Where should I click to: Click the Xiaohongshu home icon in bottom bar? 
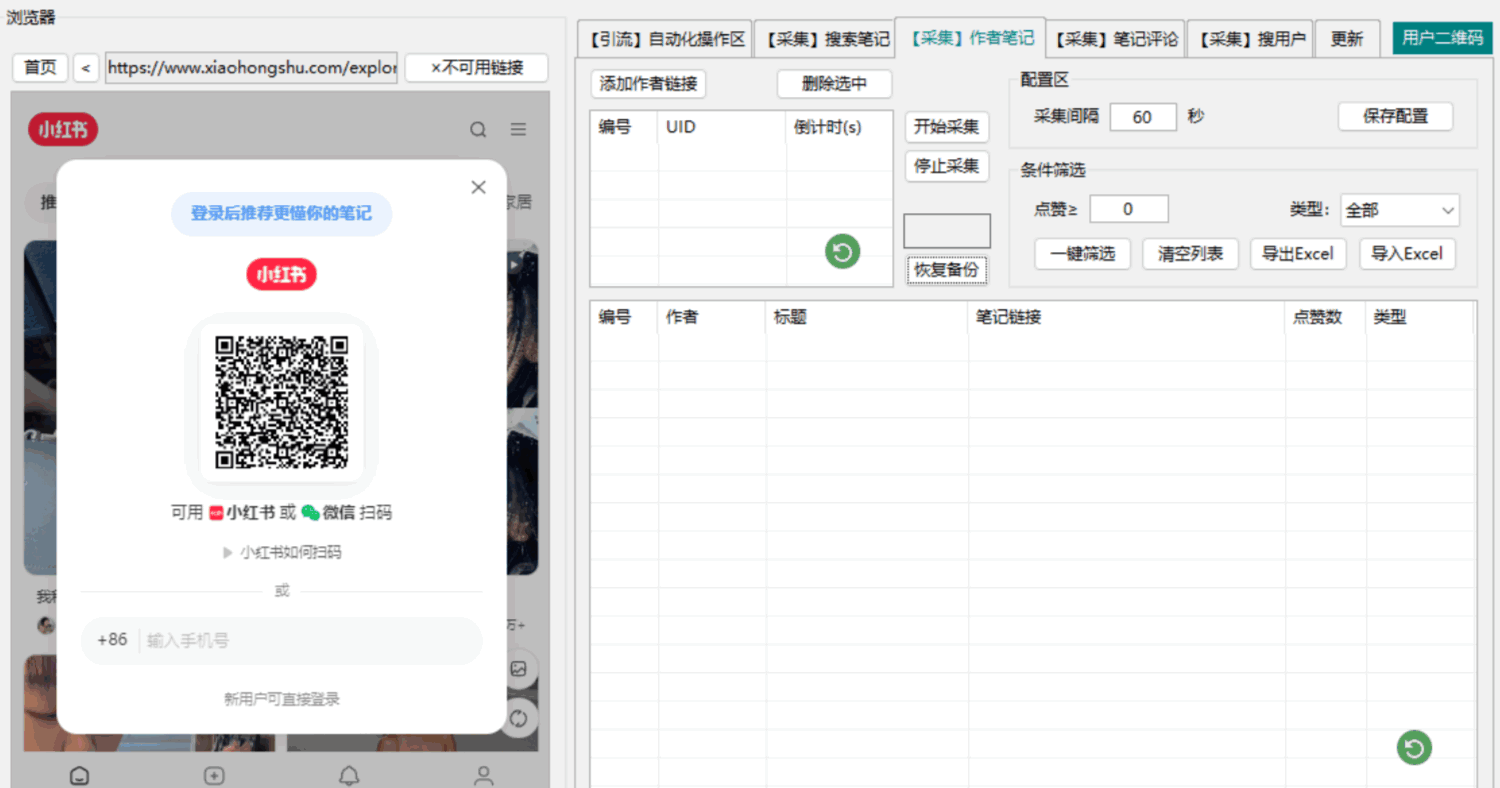coord(79,775)
